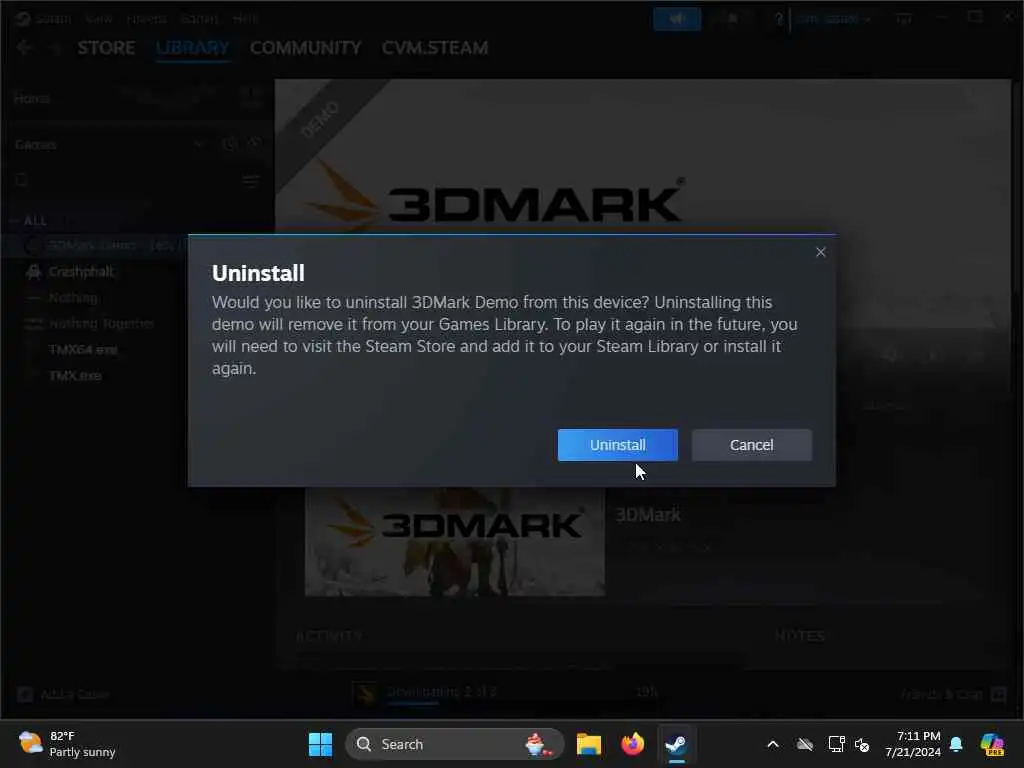Open the COMMUNITY tab

pos(305,48)
